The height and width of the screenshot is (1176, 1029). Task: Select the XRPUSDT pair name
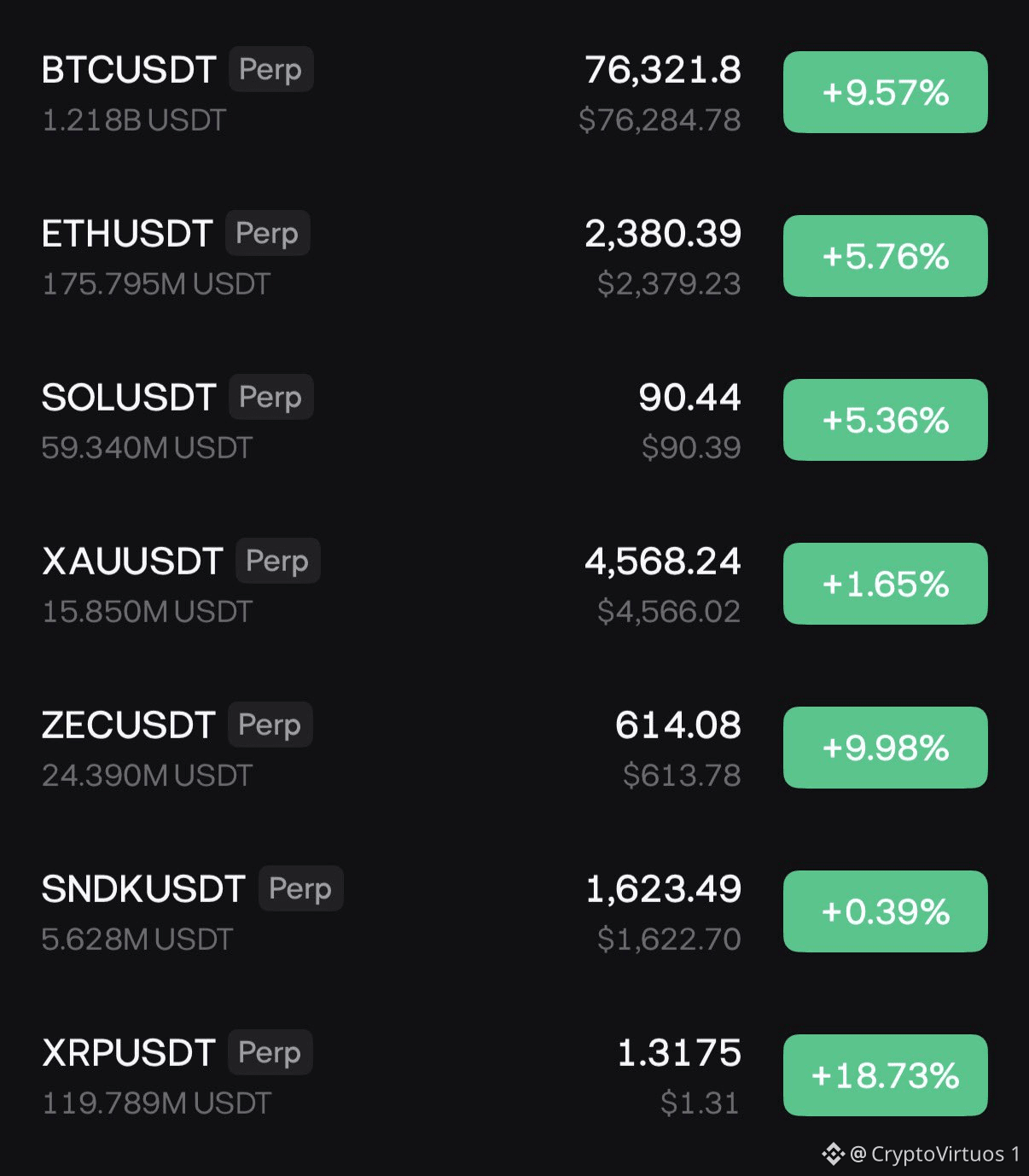pos(128,1053)
